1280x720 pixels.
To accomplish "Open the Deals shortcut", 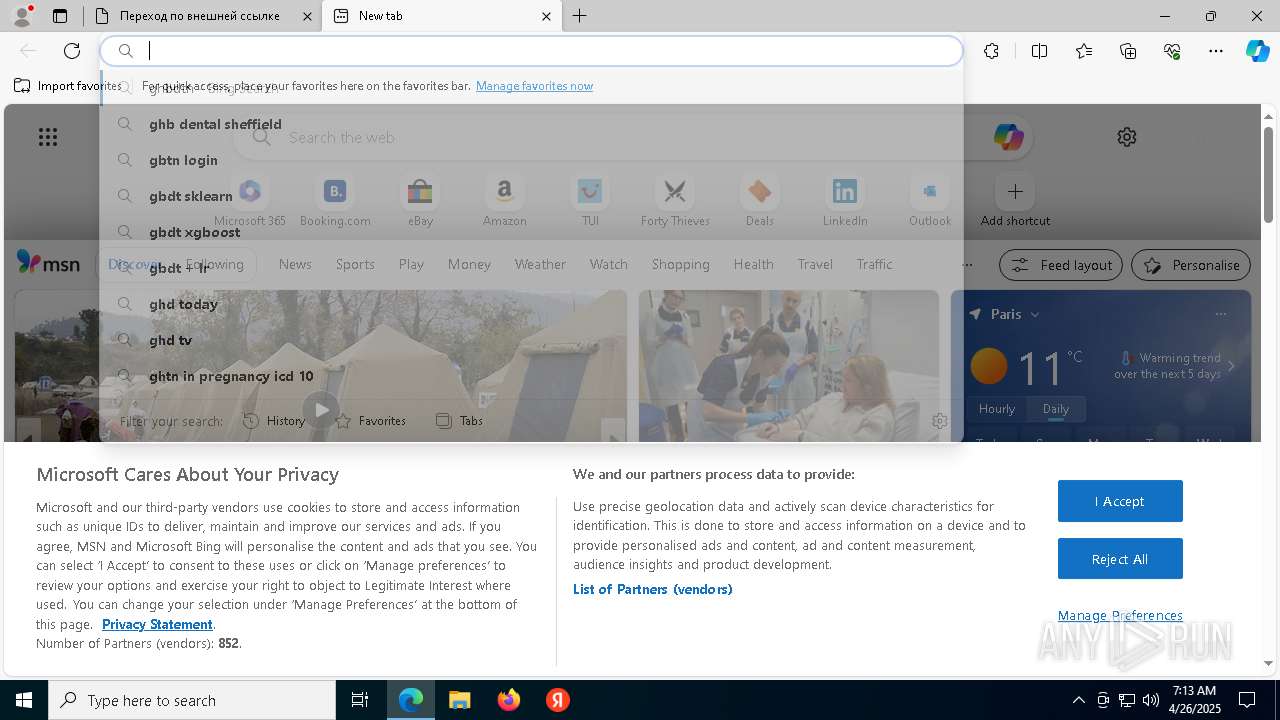I will pyautogui.click(x=760, y=200).
